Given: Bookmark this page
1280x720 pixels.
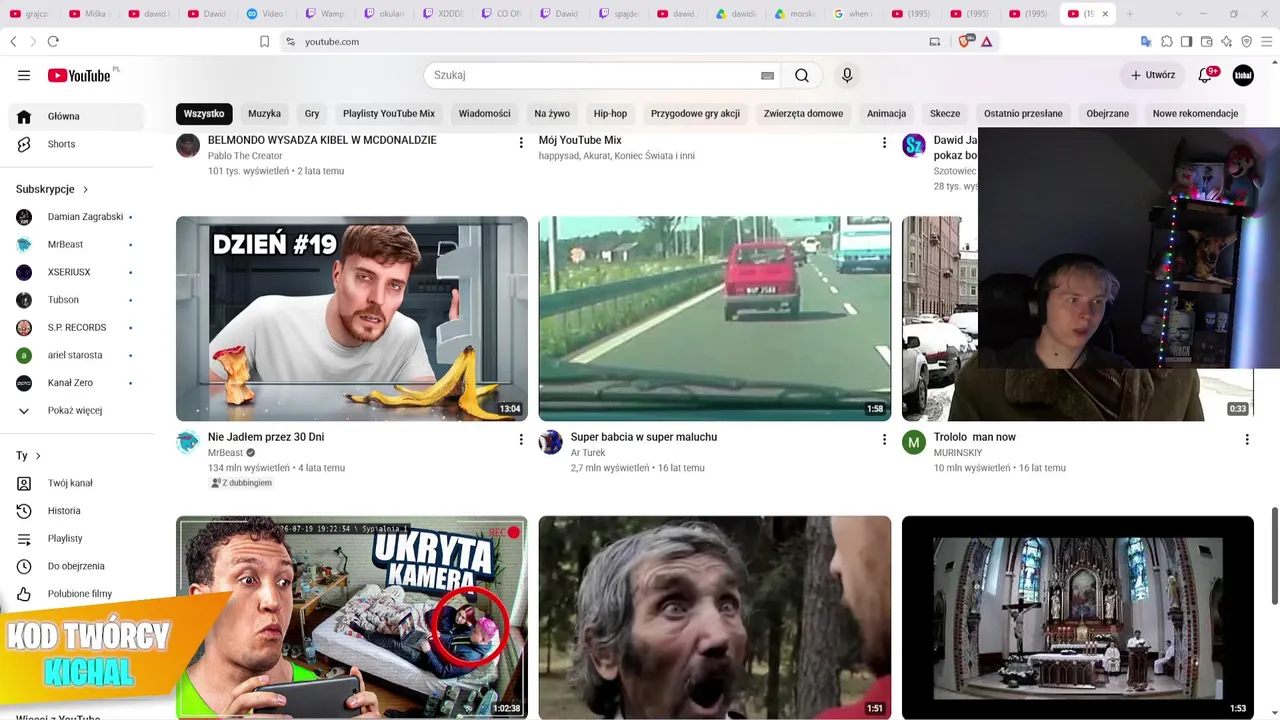Looking at the screenshot, I should point(264,41).
